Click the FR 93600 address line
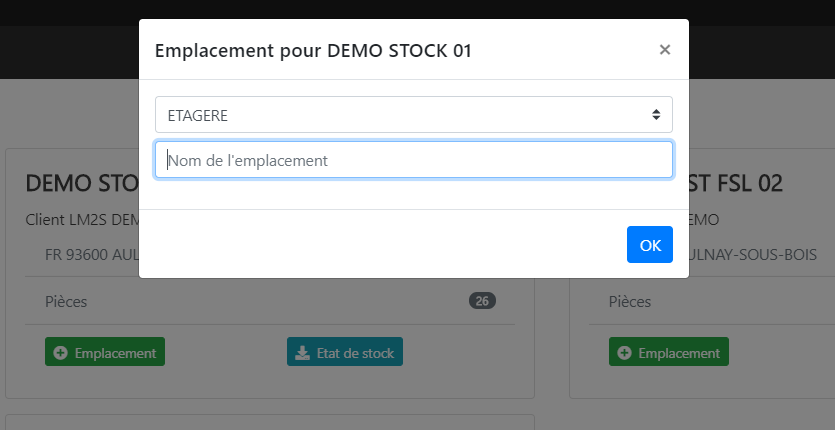This screenshot has width=835, height=430. (92, 255)
